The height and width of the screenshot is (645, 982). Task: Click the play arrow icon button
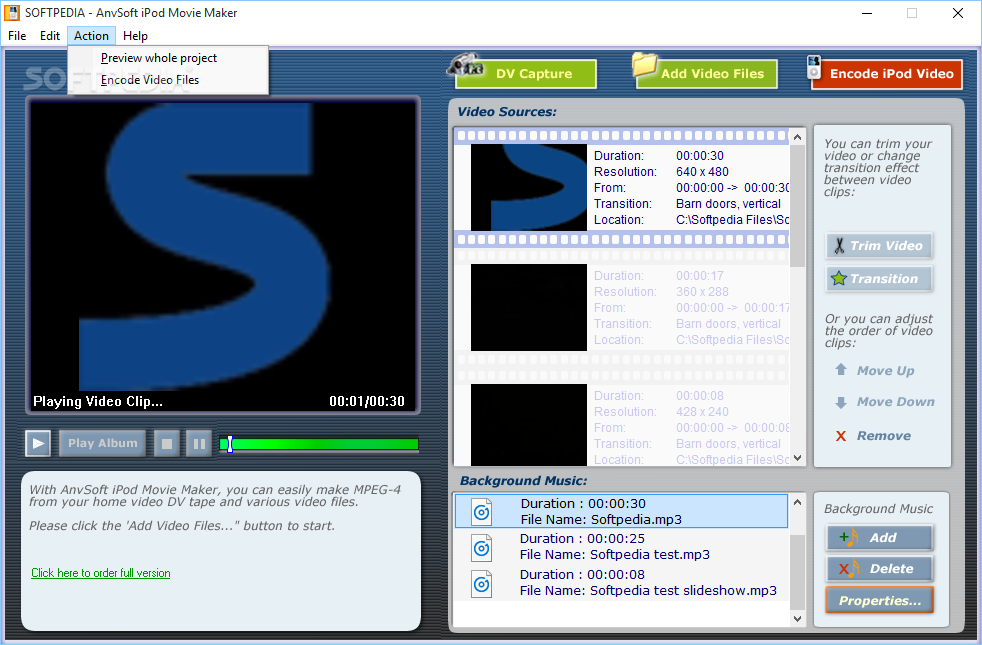pyautogui.click(x=38, y=443)
